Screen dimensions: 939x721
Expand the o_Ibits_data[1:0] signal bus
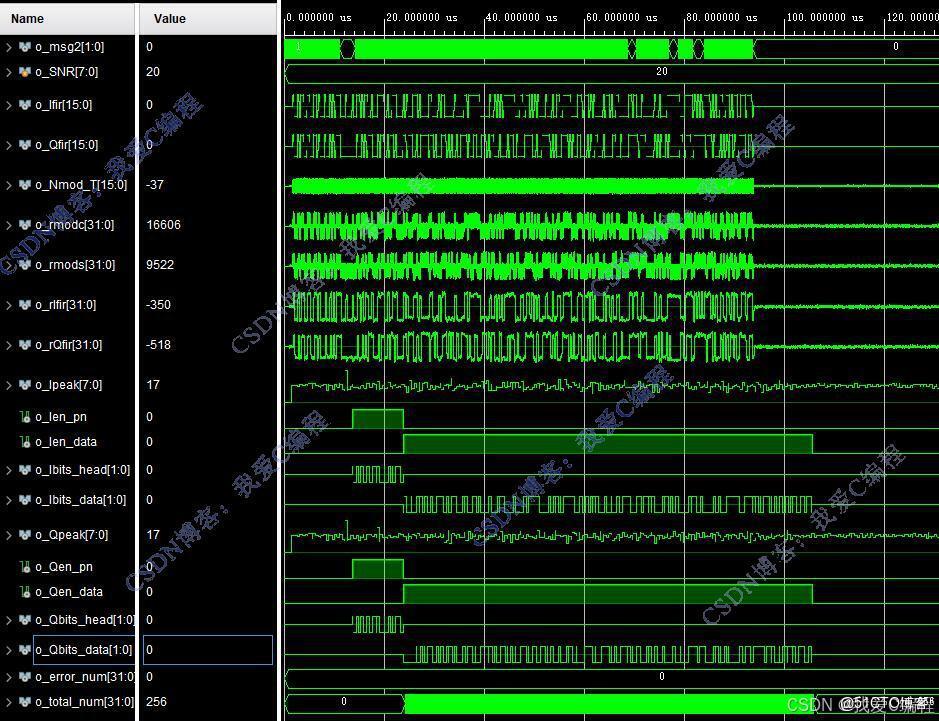coord(8,500)
